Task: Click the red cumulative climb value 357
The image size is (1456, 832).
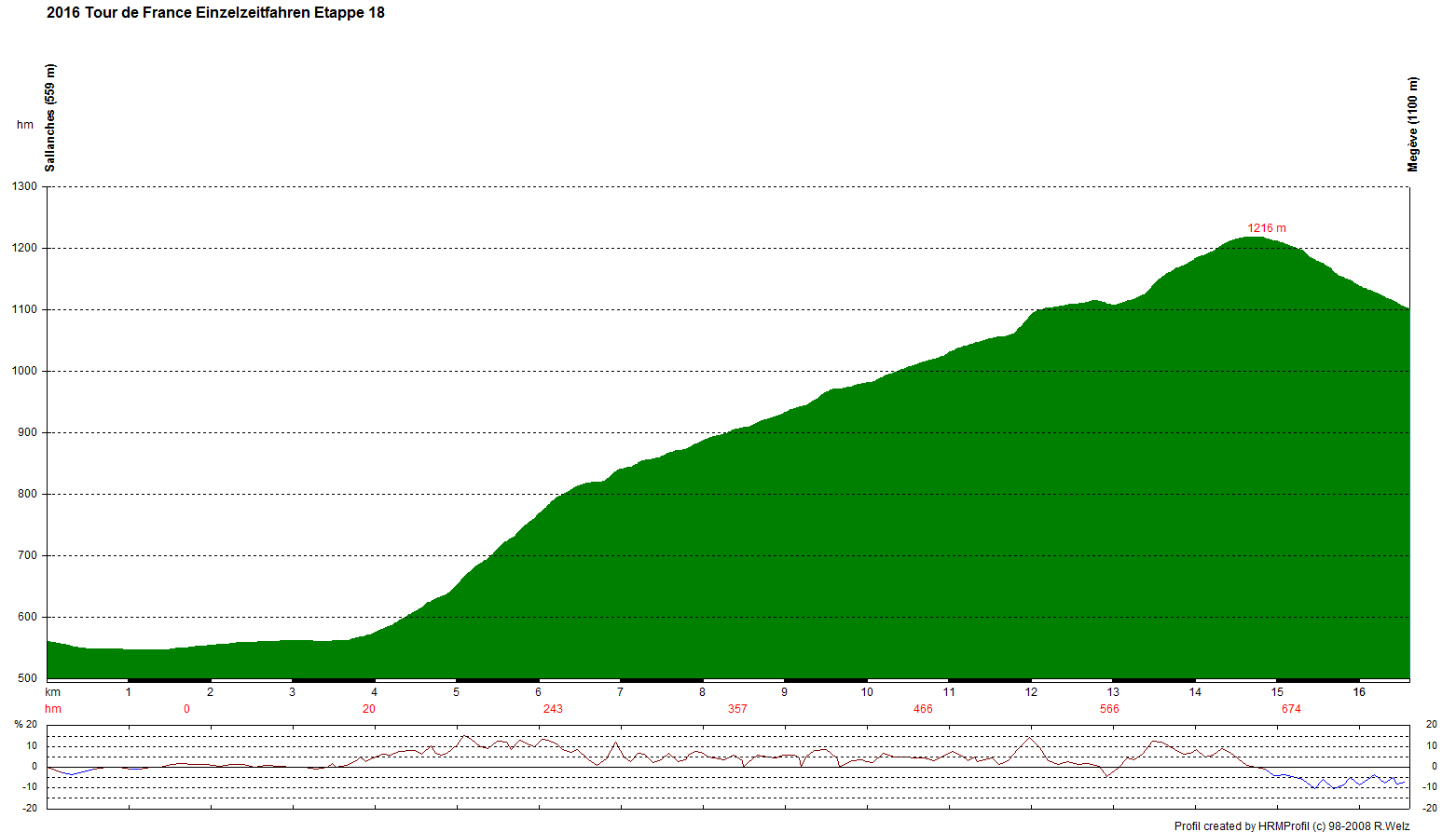Action: [x=737, y=709]
